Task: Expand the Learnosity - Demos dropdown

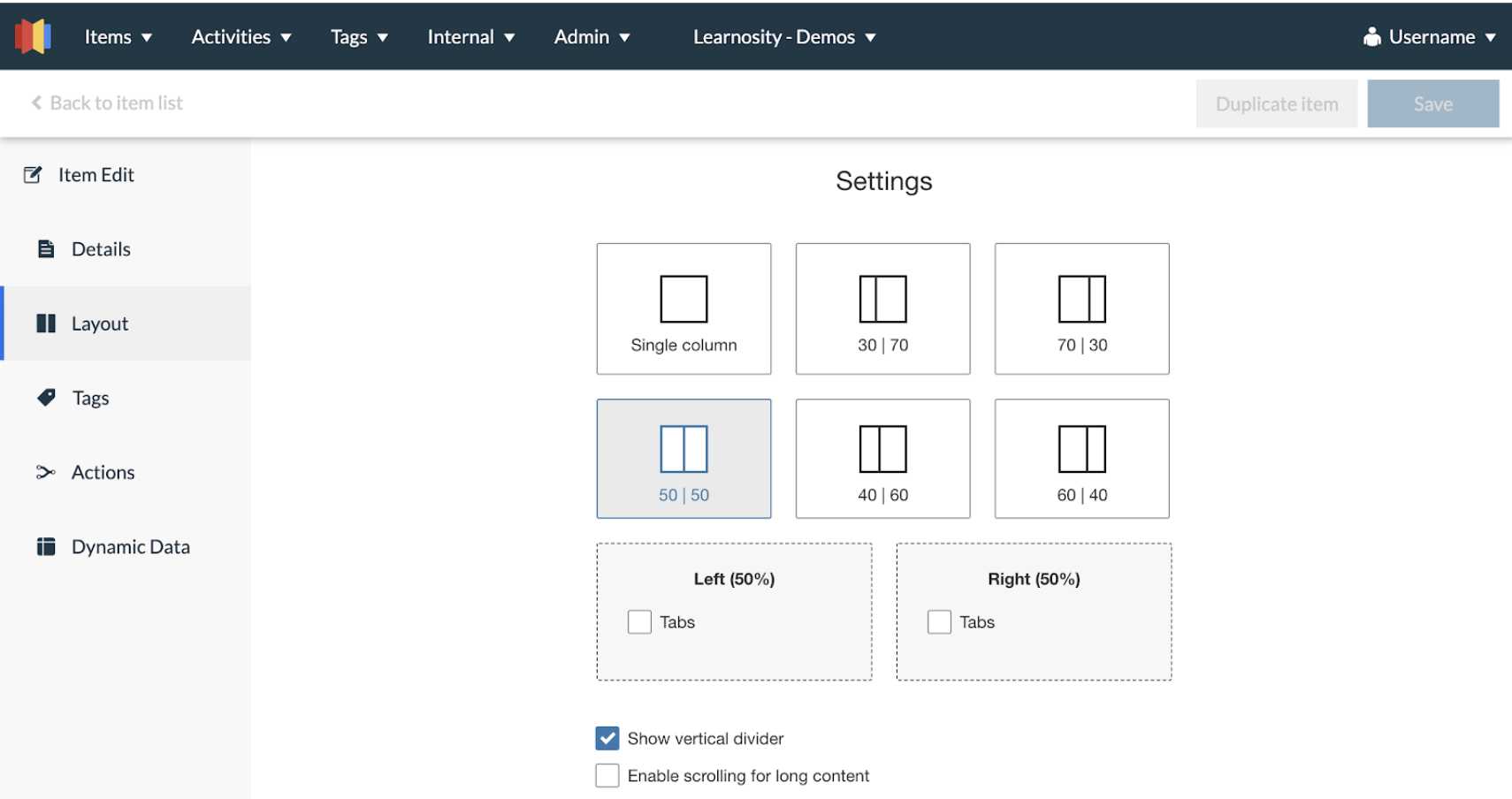Action: pos(783,36)
